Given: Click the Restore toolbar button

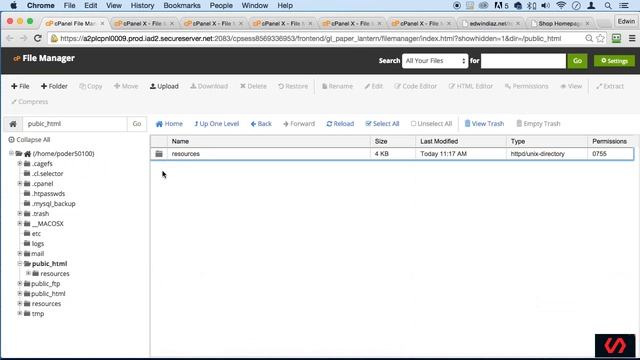Looking at the screenshot, I should (293, 86).
